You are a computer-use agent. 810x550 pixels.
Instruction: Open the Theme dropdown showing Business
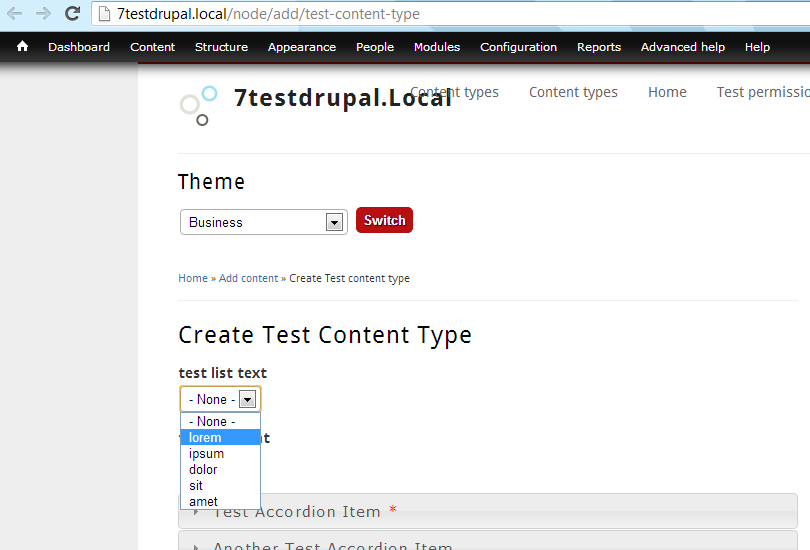tap(263, 222)
